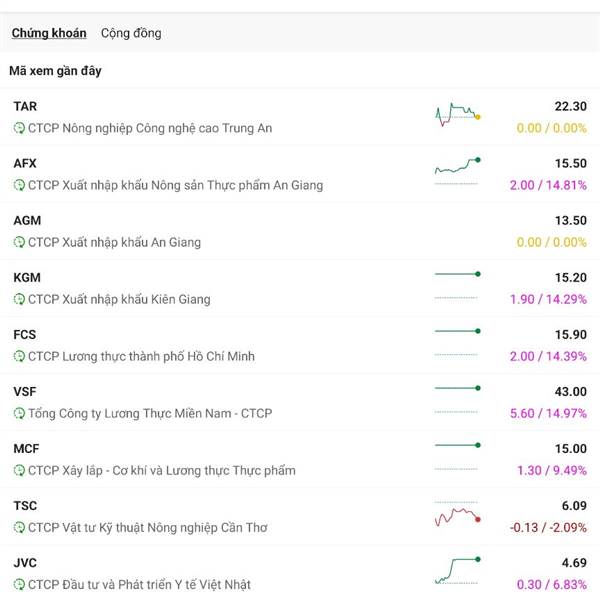Open the AGM stock code

27,220
